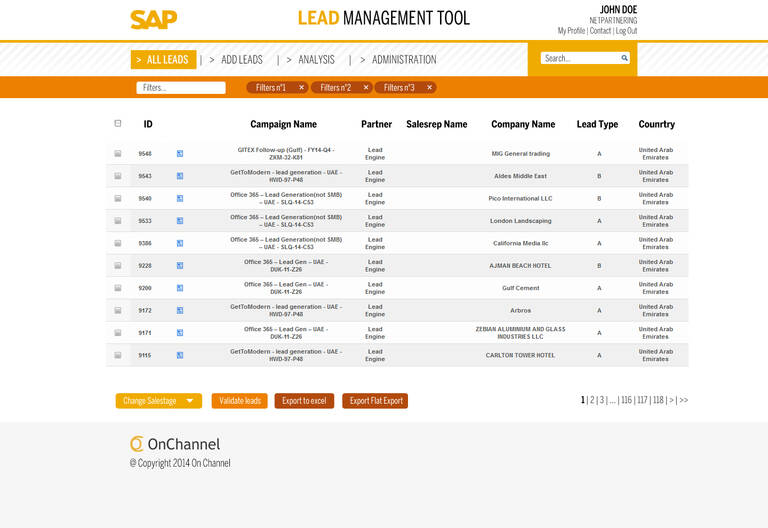The width and height of the screenshot is (768, 528).
Task: Go to page 118 in pagination
Action: (x=658, y=400)
